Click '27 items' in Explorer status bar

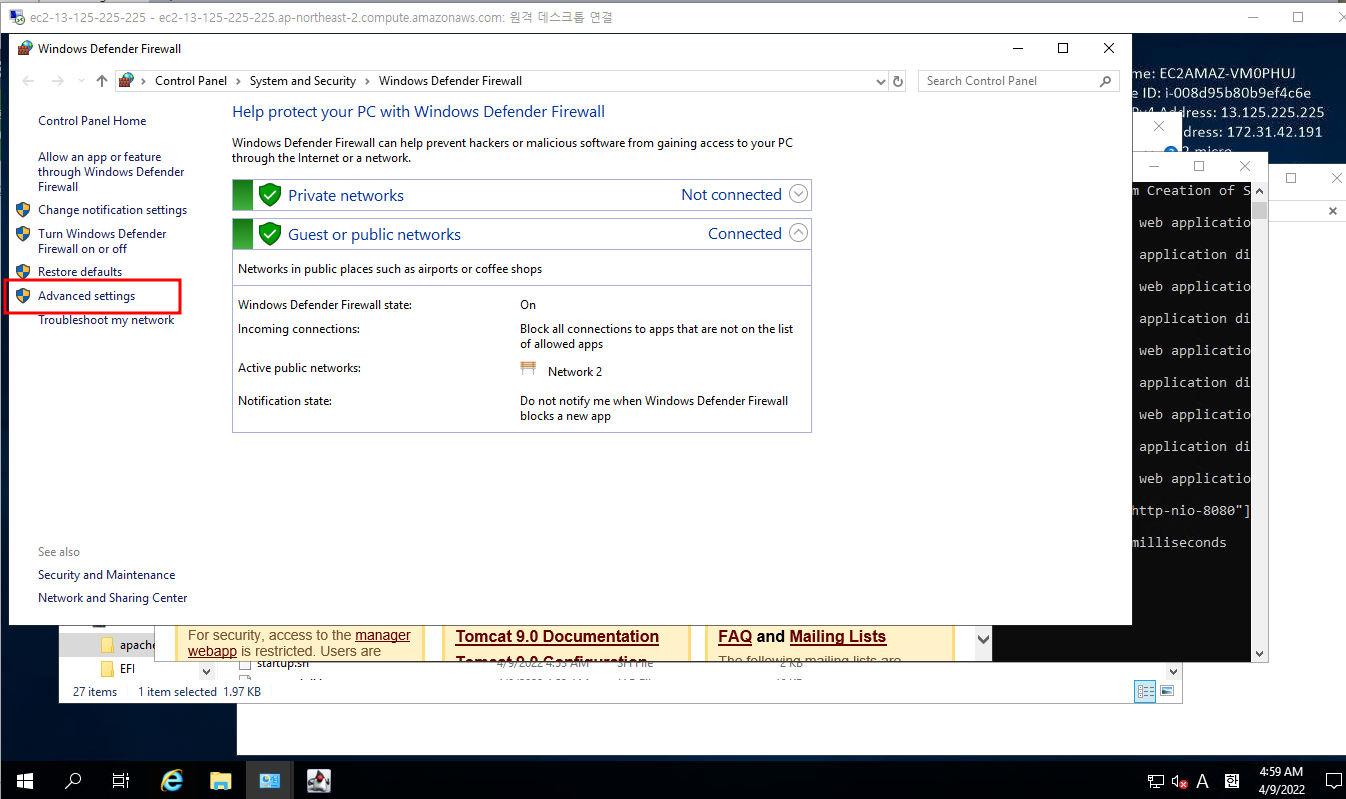coord(95,692)
